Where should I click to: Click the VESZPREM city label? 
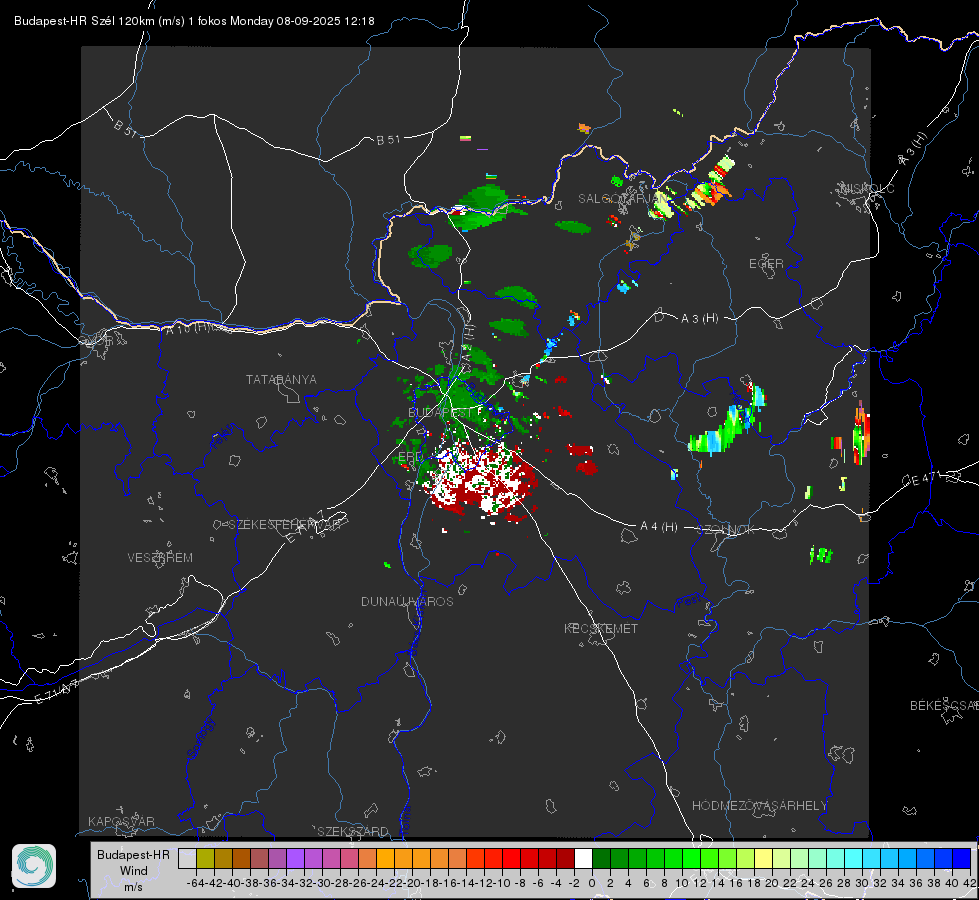(x=160, y=558)
